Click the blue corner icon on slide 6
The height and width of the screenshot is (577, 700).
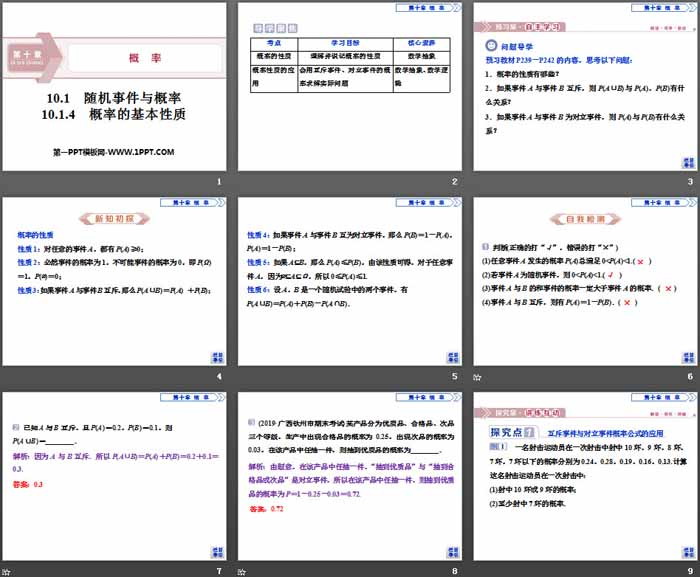(x=688, y=358)
